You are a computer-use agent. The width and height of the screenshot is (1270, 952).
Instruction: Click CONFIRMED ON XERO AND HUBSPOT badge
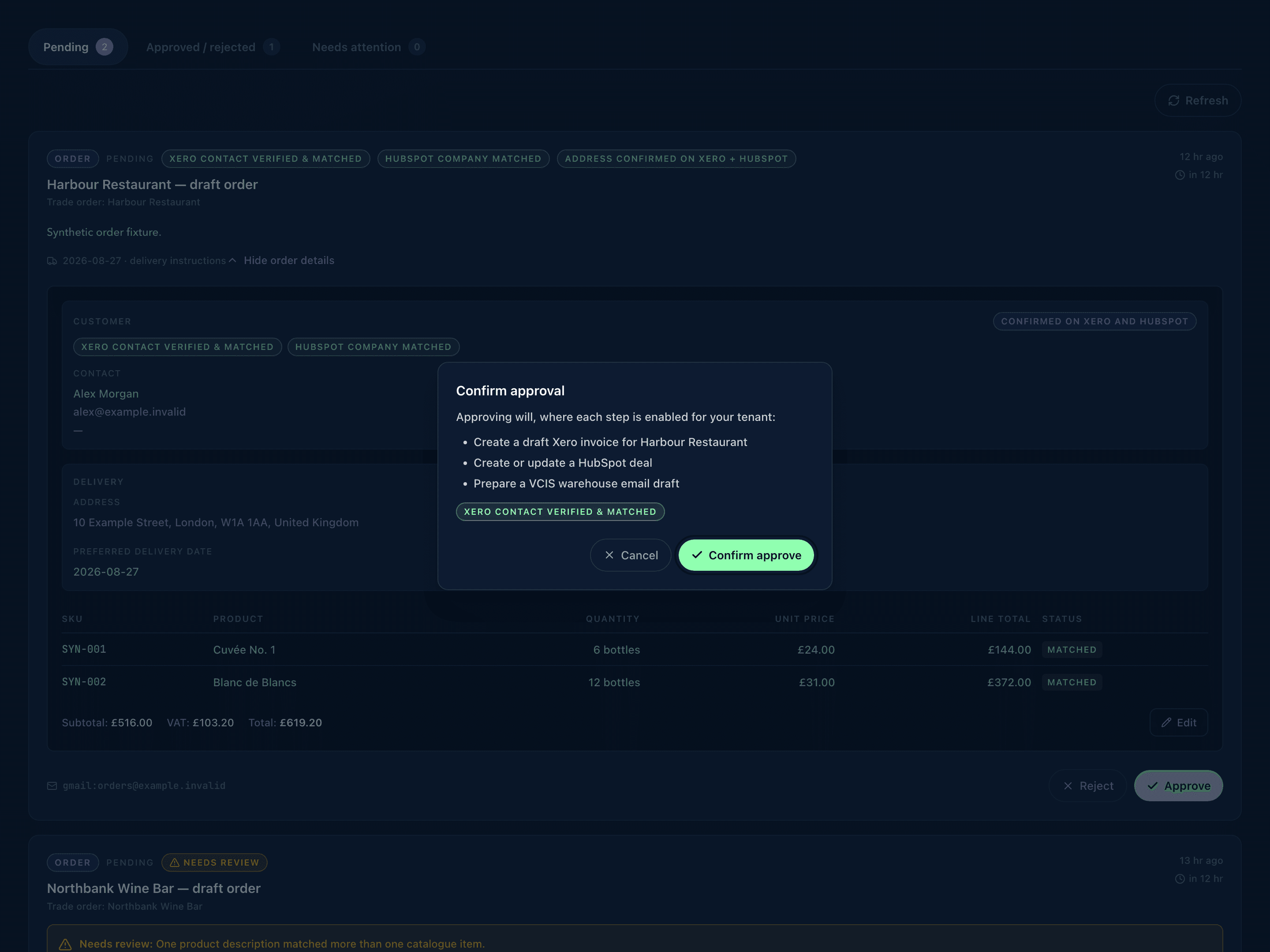click(x=1094, y=321)
